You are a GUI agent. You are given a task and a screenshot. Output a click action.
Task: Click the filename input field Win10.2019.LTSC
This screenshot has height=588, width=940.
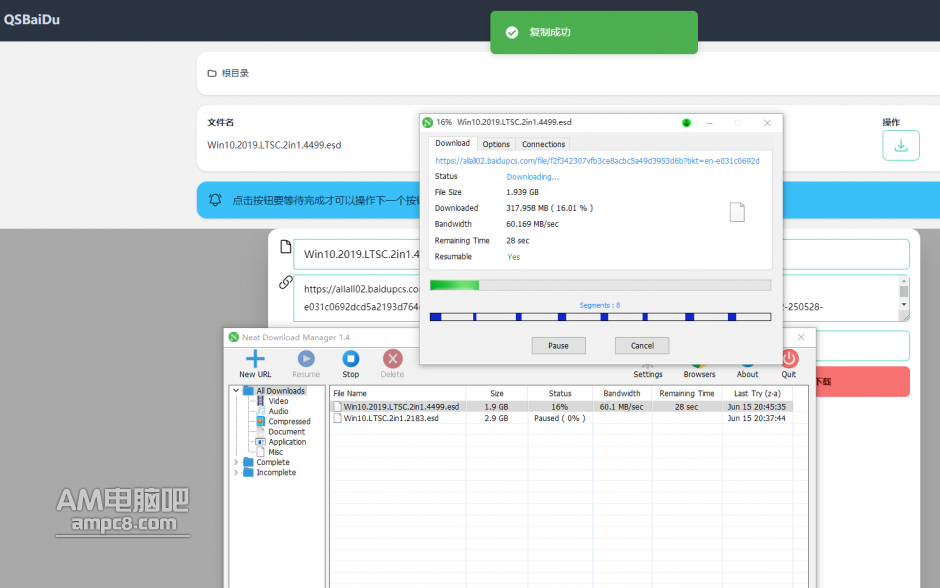[601, 254]
